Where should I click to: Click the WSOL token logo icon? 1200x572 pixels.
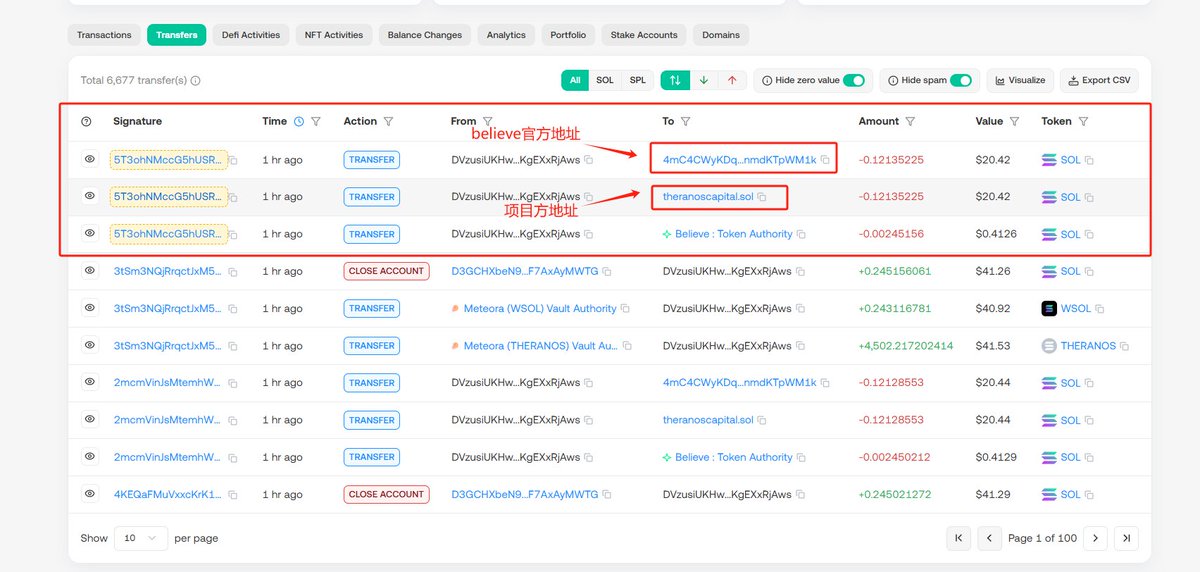[x=1049, y=309]
